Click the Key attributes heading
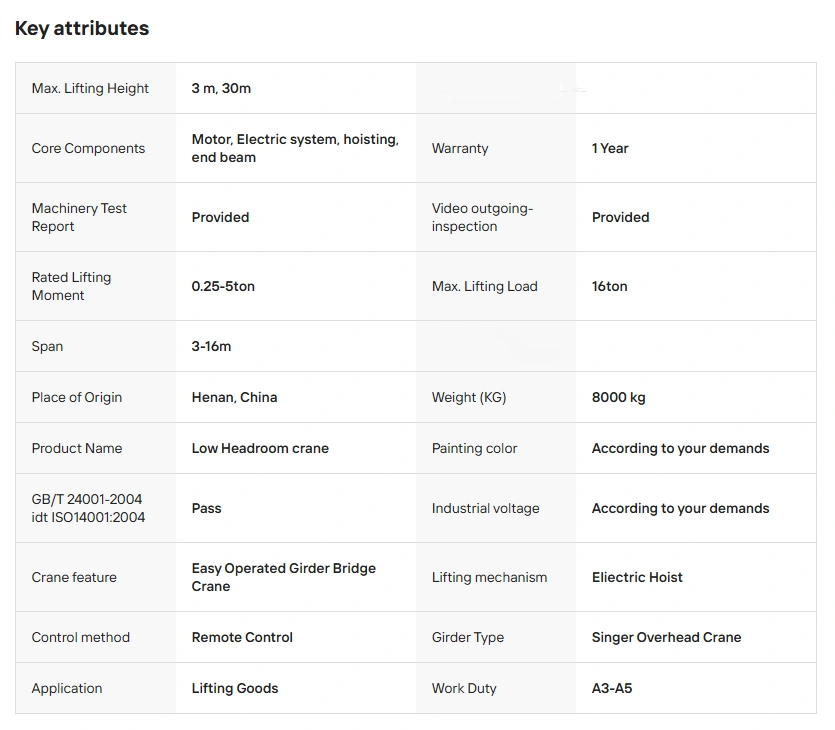 click(82, 29)
